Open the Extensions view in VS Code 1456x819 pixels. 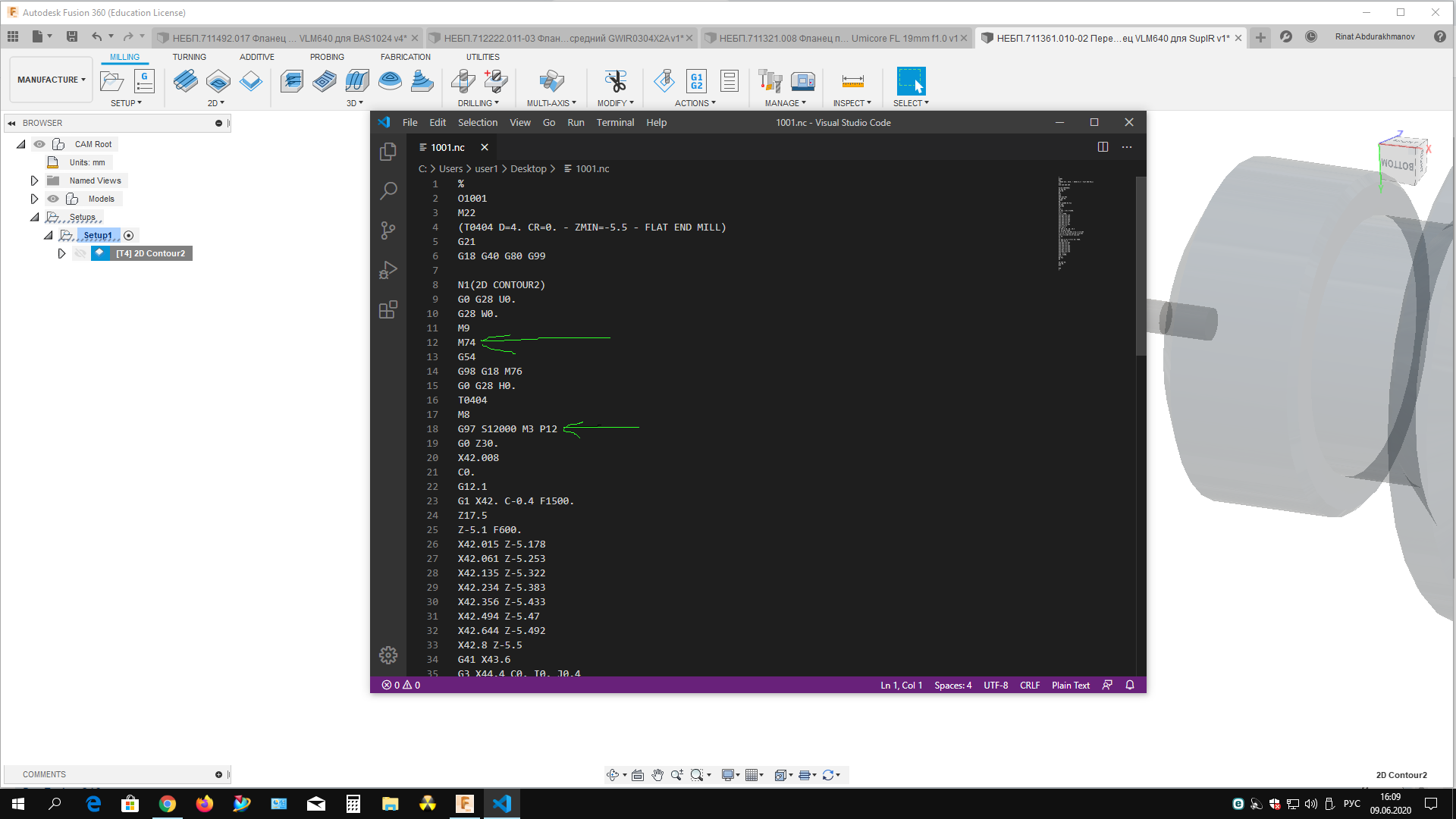[x=388, y=309]
